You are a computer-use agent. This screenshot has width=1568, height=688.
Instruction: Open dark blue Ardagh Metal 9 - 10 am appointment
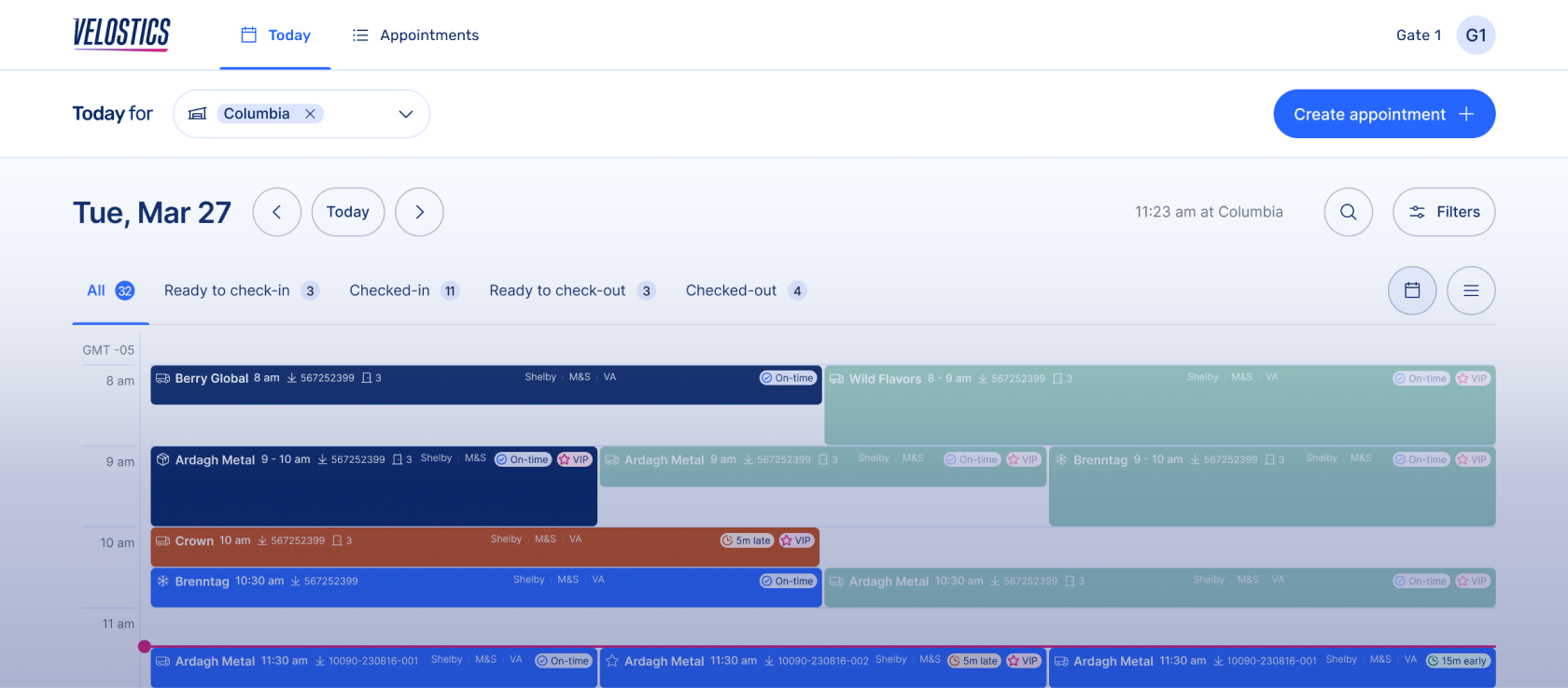[374, 485]
